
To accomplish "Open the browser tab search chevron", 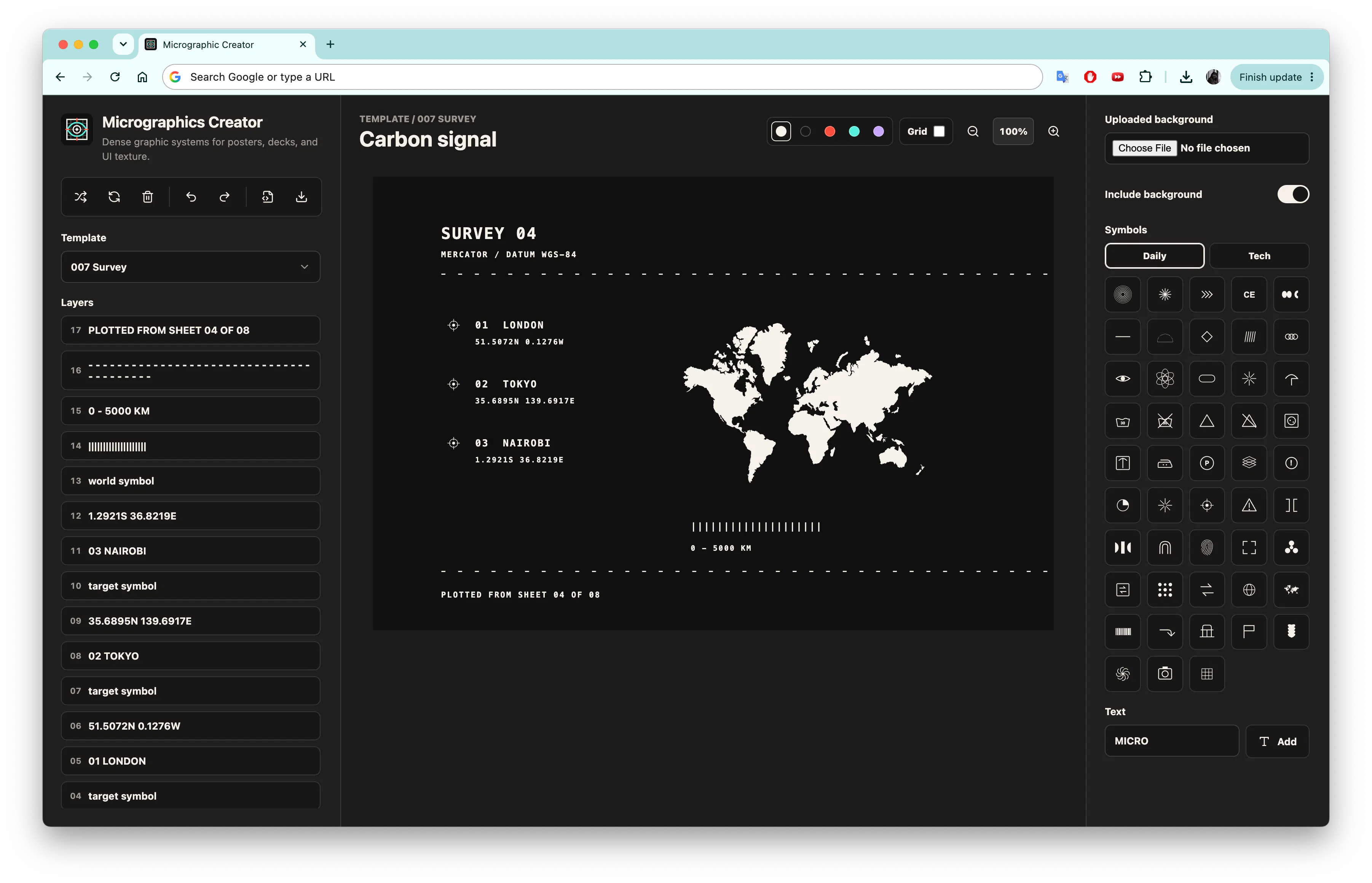I will coord(123,44).
